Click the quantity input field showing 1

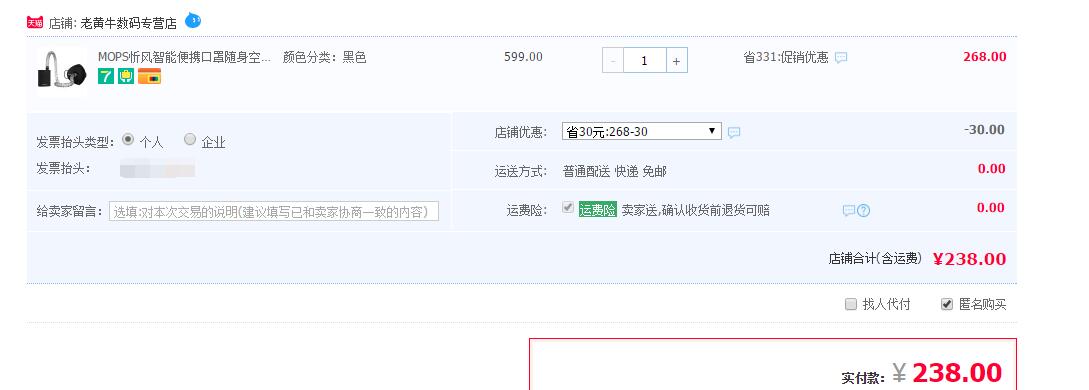[x=645, y=61]
